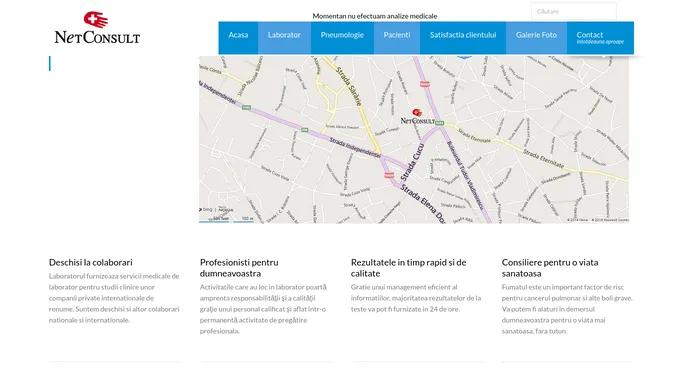Open the Acasa menu item

click(x=238, y=38)
